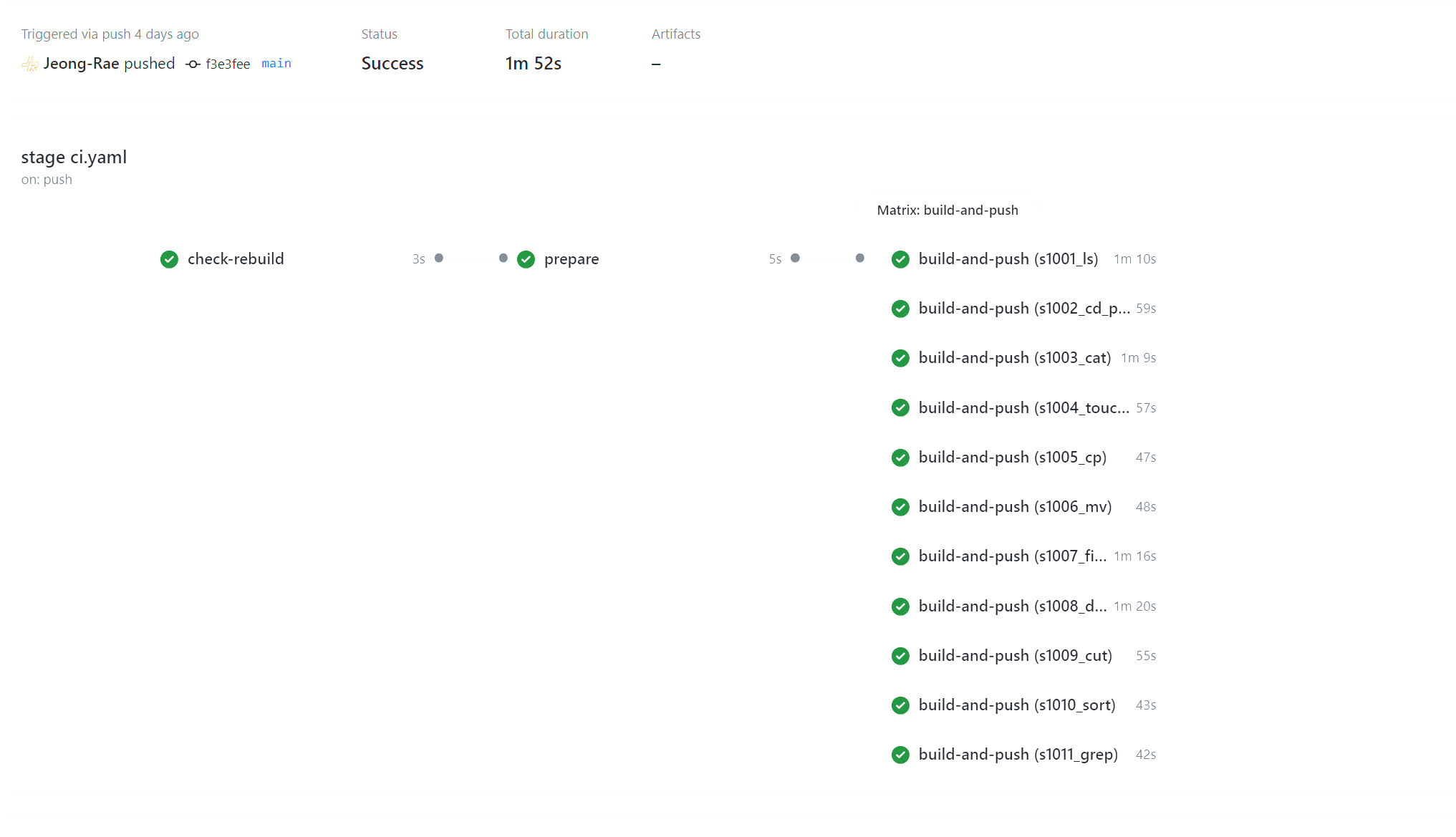Select the success icon for build-and-push (s1005_cp)

[x=900, y=458]
